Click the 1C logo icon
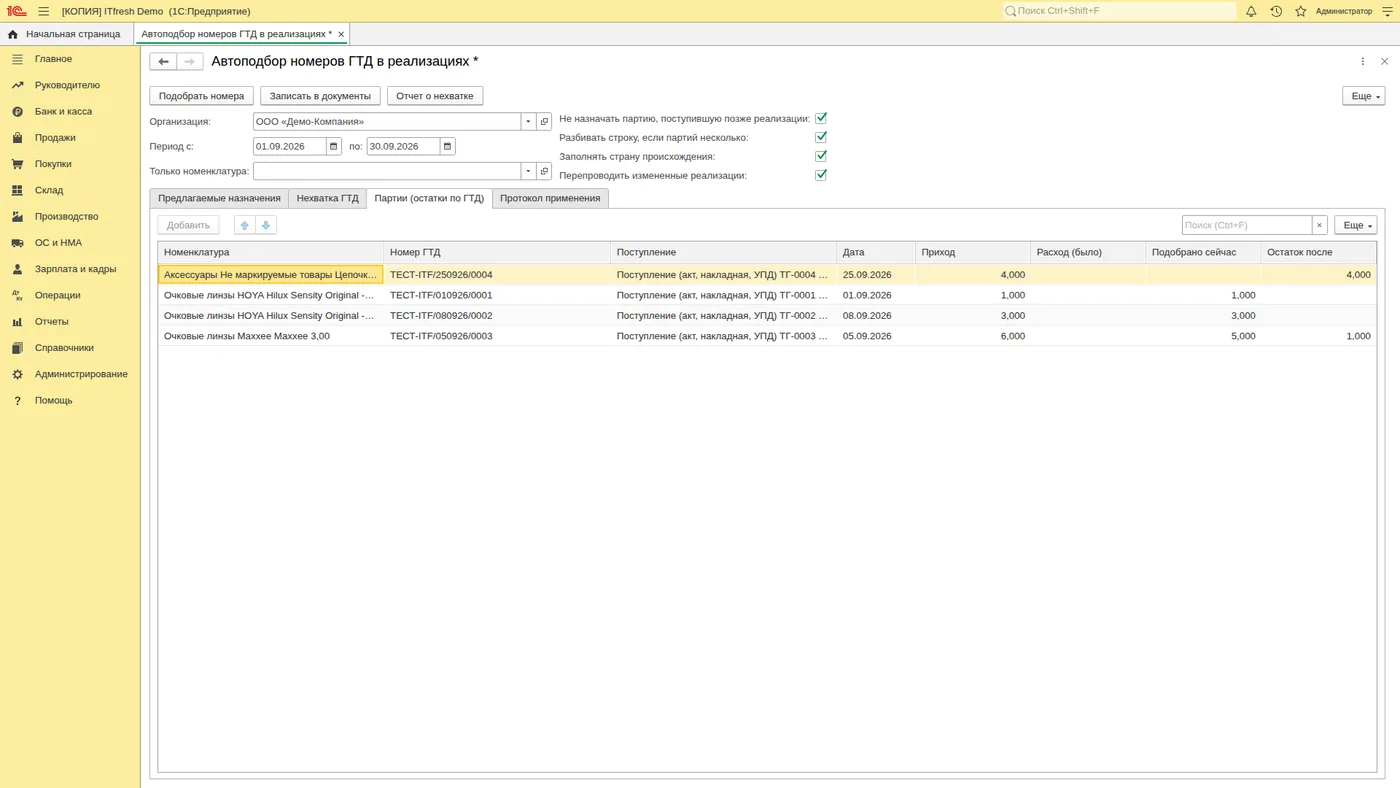The height and width of the screenshot is (788, 1400). tap(17, 11)
